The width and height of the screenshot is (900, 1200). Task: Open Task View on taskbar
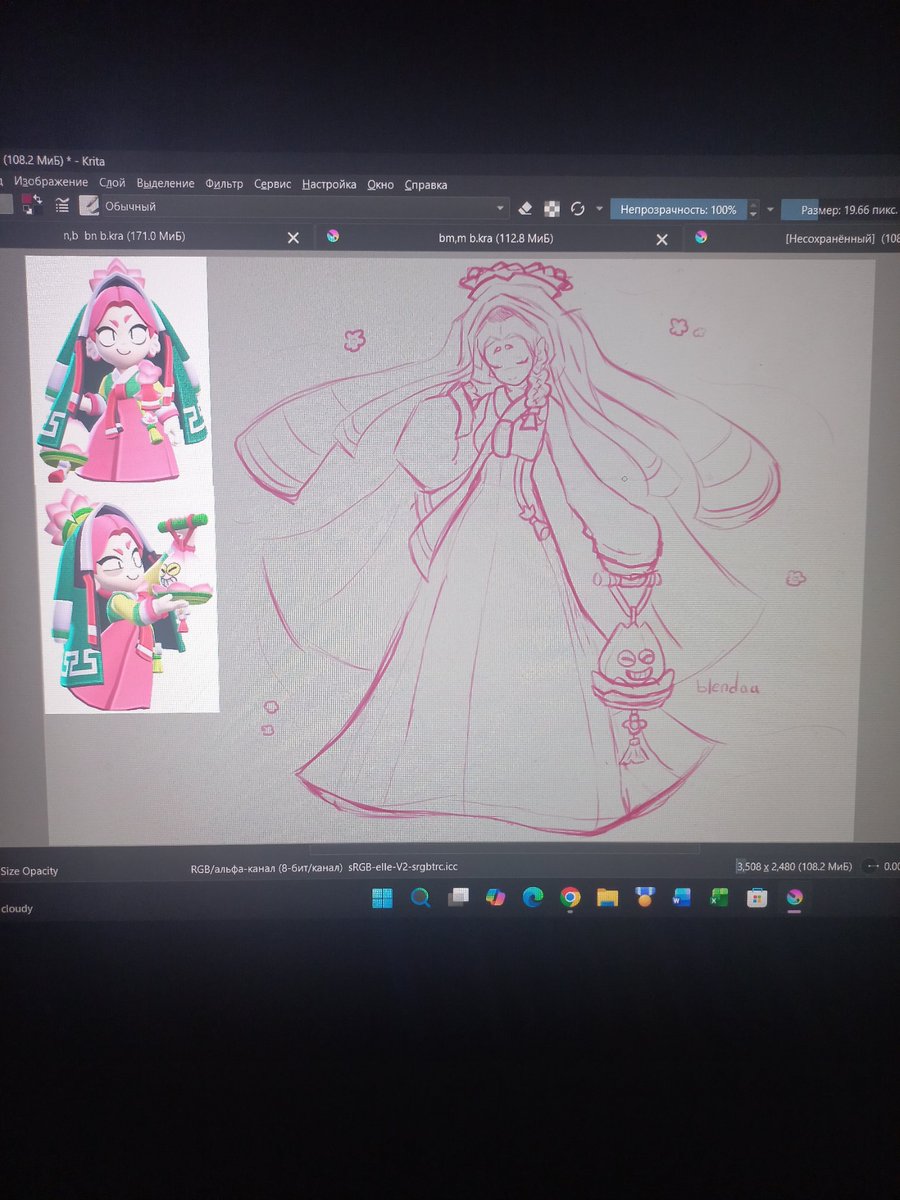pos(458,898)
